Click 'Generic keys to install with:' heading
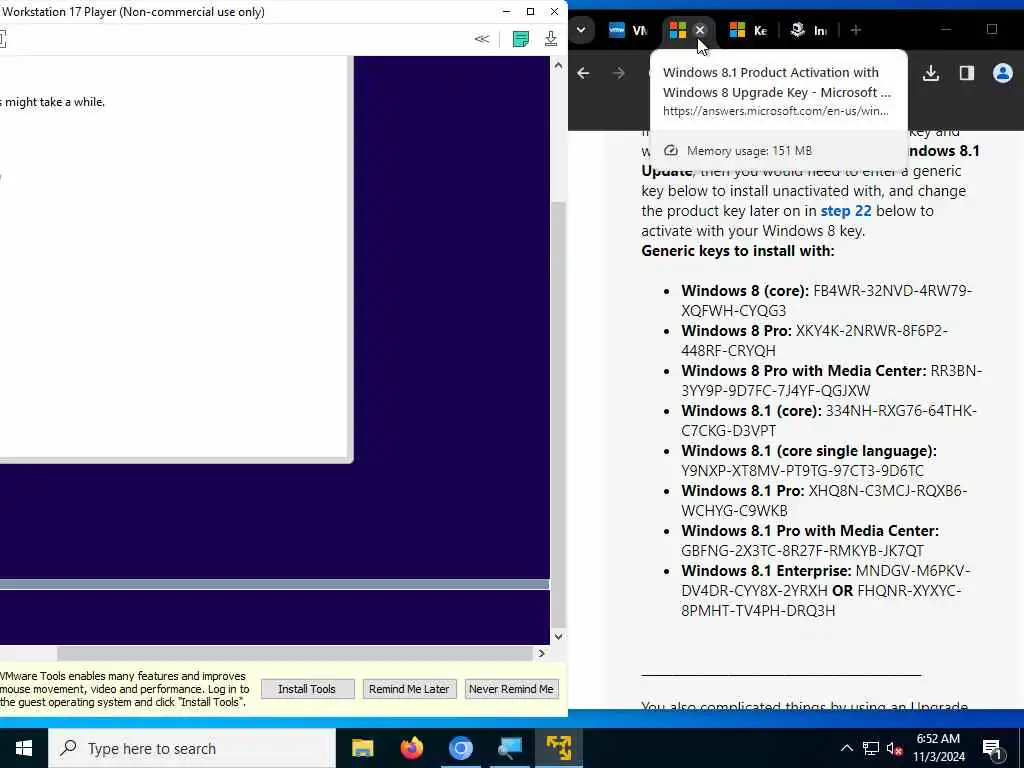 point(738,251)
